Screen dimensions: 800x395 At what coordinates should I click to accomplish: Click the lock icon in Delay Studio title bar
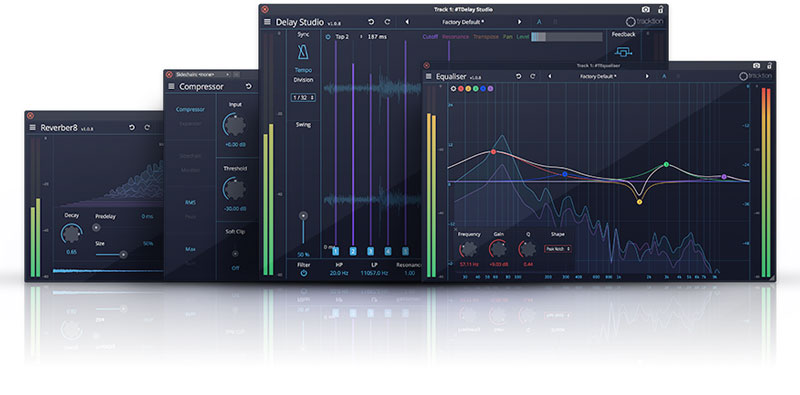click(660, 9)
